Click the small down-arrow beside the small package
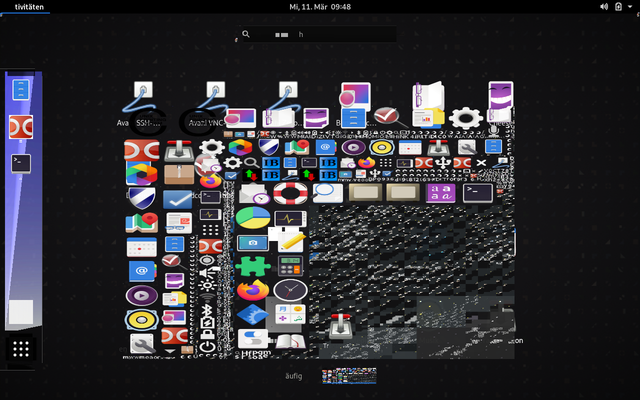This screenshot has height=400, width=640. pyautogui.click(x=170, y=351)
